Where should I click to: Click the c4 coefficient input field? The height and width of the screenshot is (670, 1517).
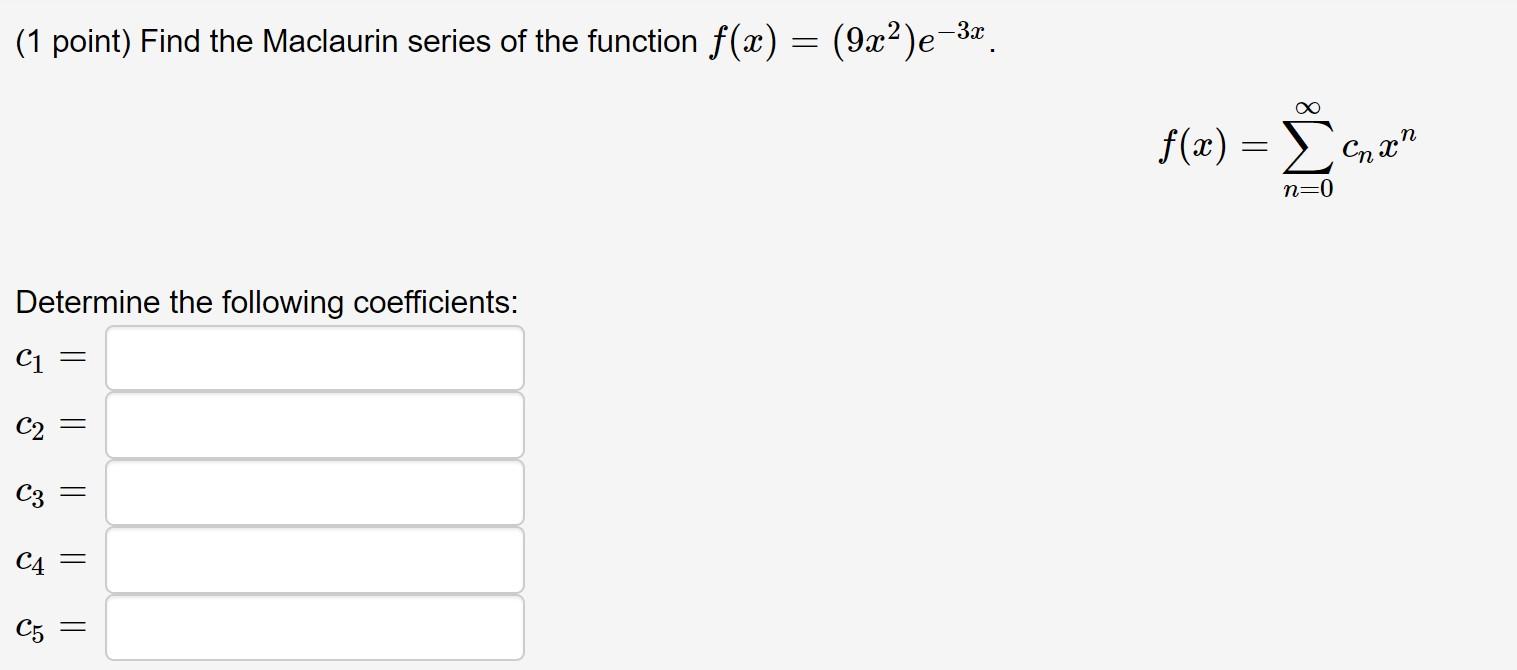[x=315, y=559]
